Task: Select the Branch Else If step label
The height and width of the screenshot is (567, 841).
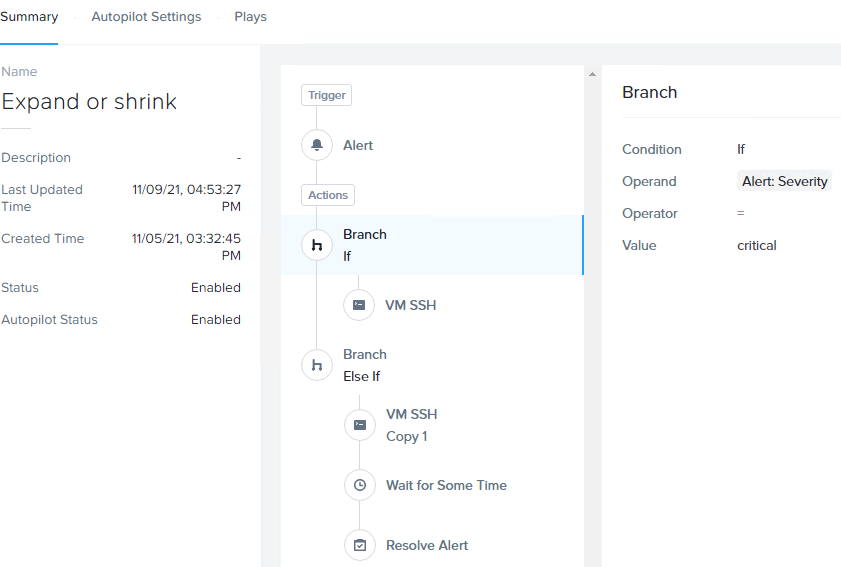Action: (365, 365)
